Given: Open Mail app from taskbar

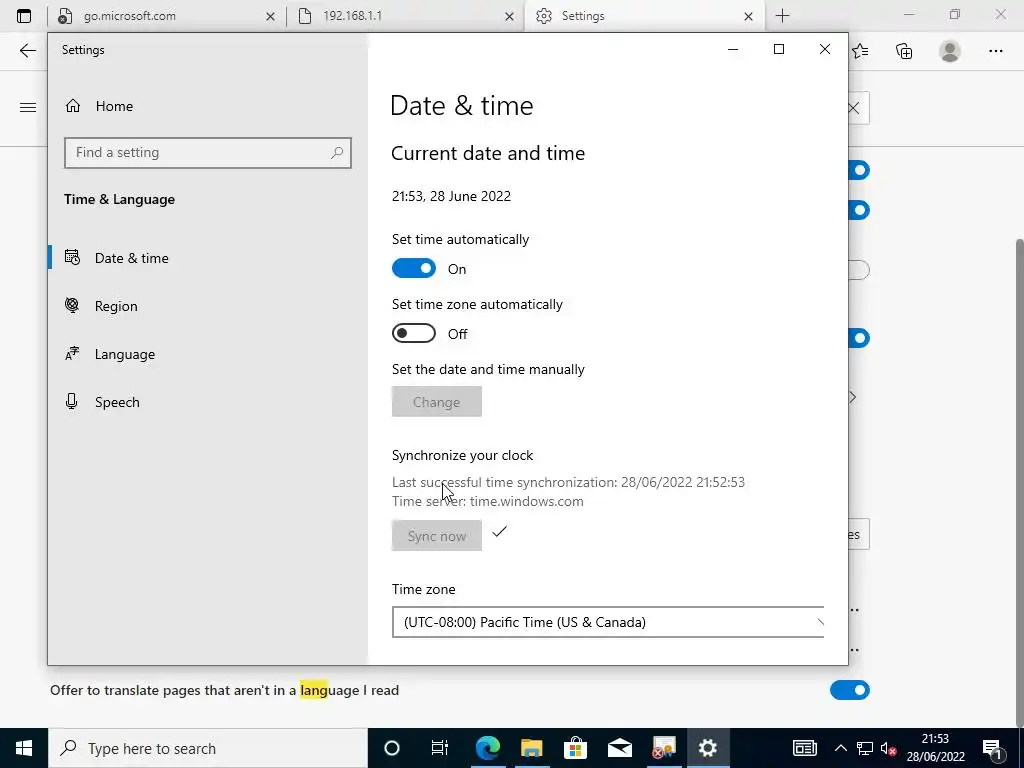Looking at the screenshot, I should [619, 748].
